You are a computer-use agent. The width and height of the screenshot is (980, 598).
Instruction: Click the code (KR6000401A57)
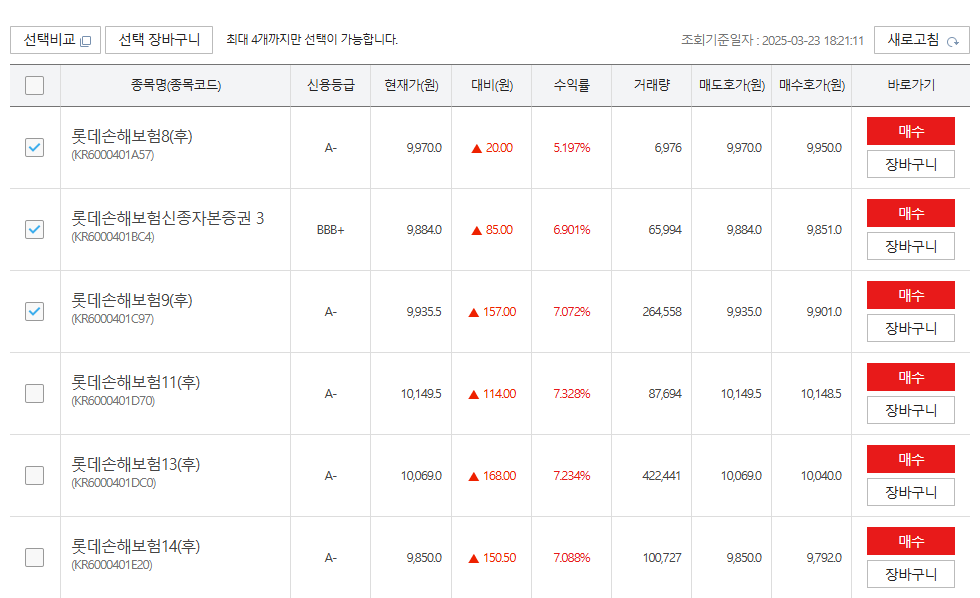tap(112, 155)
